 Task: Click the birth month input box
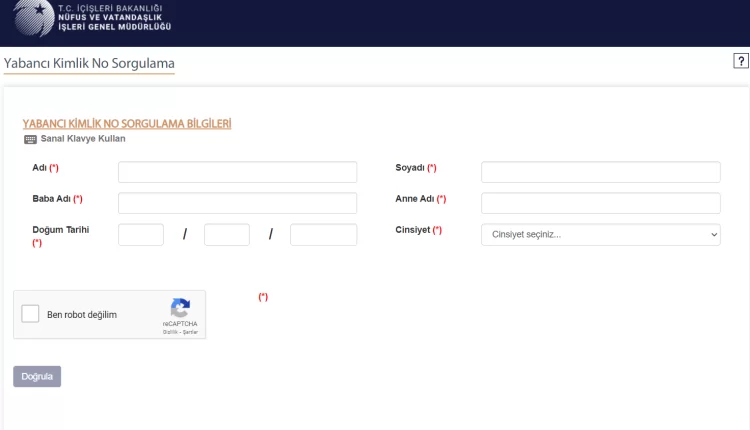pos(227,234)
